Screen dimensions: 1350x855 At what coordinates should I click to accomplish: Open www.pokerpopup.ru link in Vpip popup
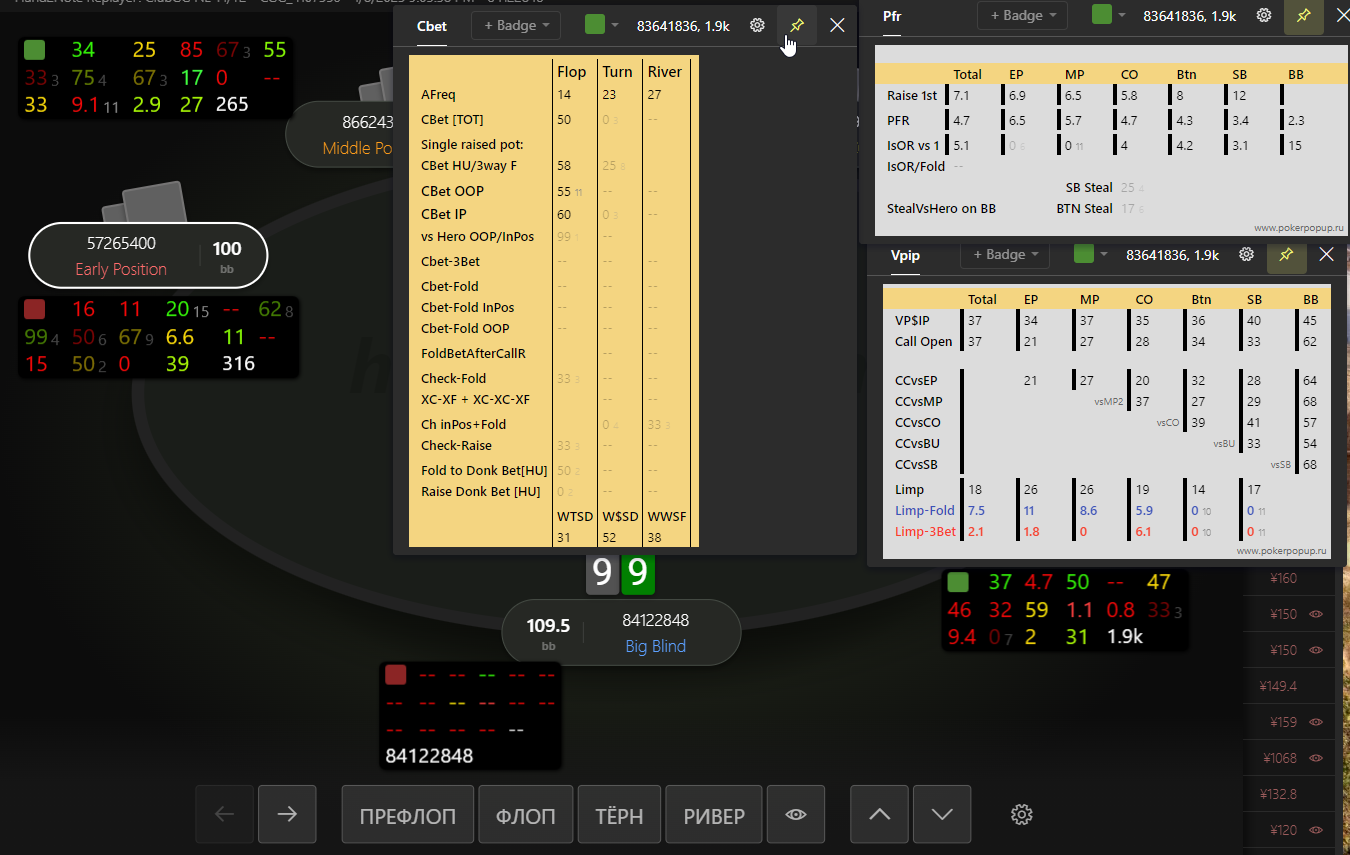pos(1282,550)
